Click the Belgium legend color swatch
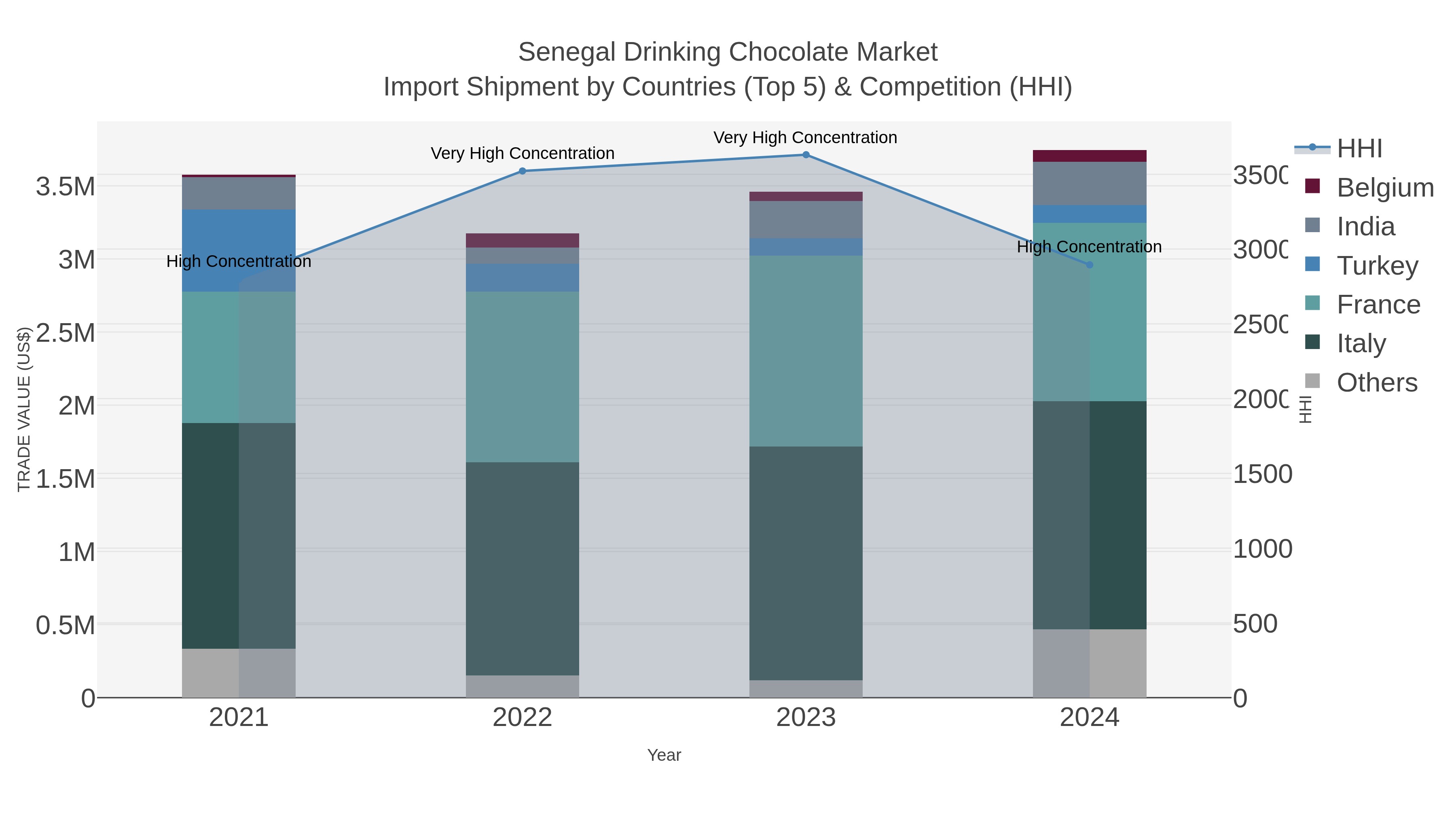 point(1312,186)
